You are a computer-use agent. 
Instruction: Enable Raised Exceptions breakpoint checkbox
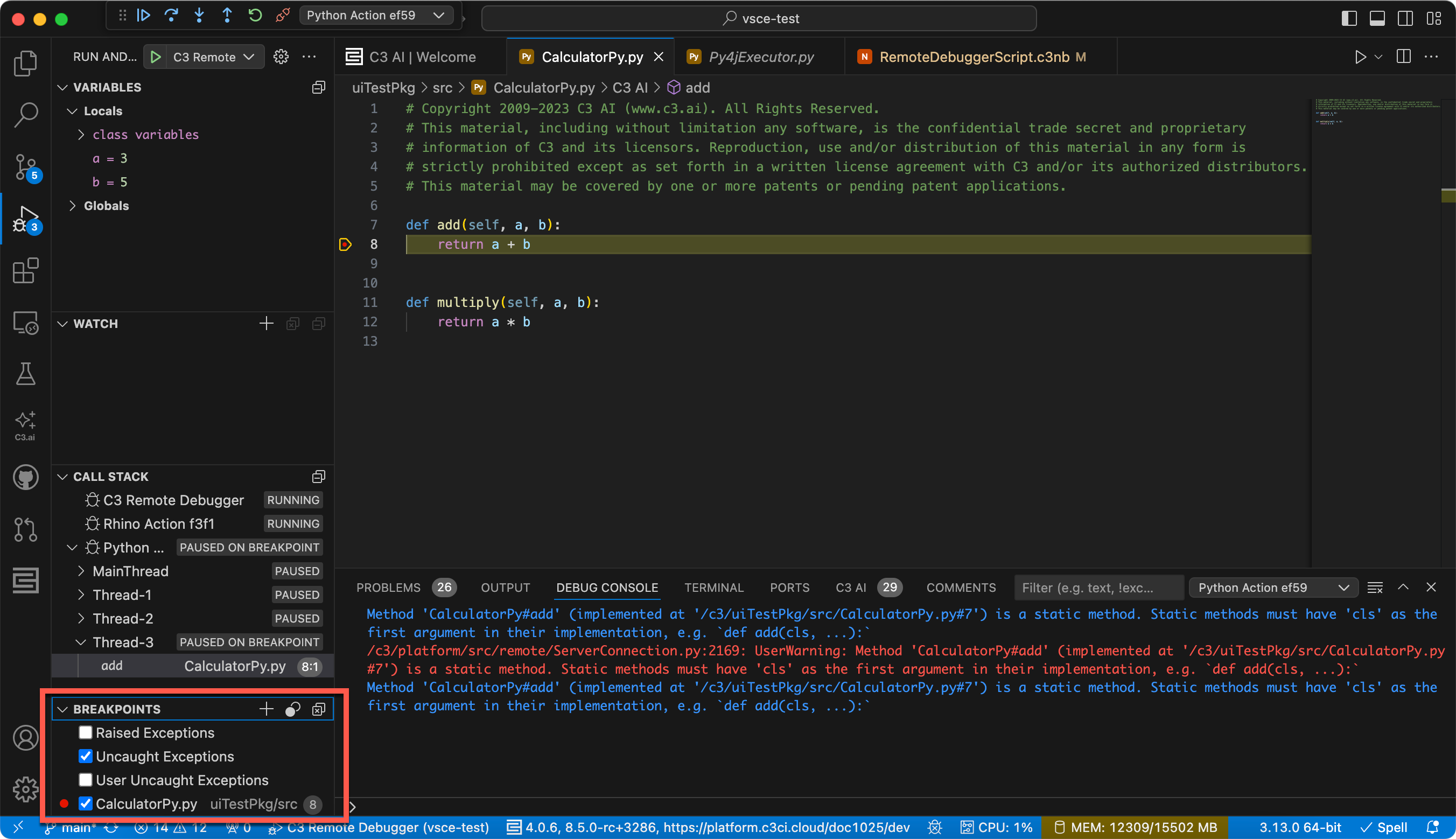pyautogui.click(x=86, y=732)
